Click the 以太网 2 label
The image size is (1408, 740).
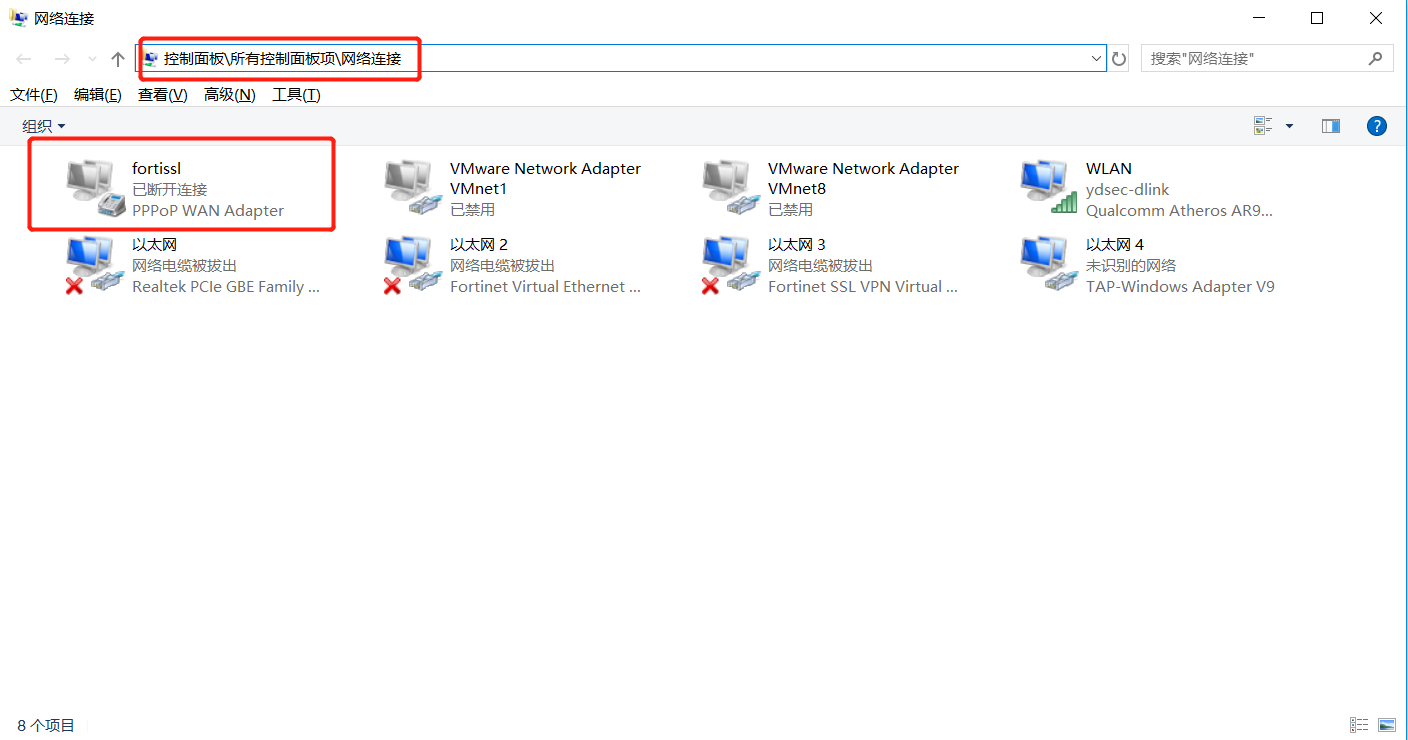tap(479, 245)
